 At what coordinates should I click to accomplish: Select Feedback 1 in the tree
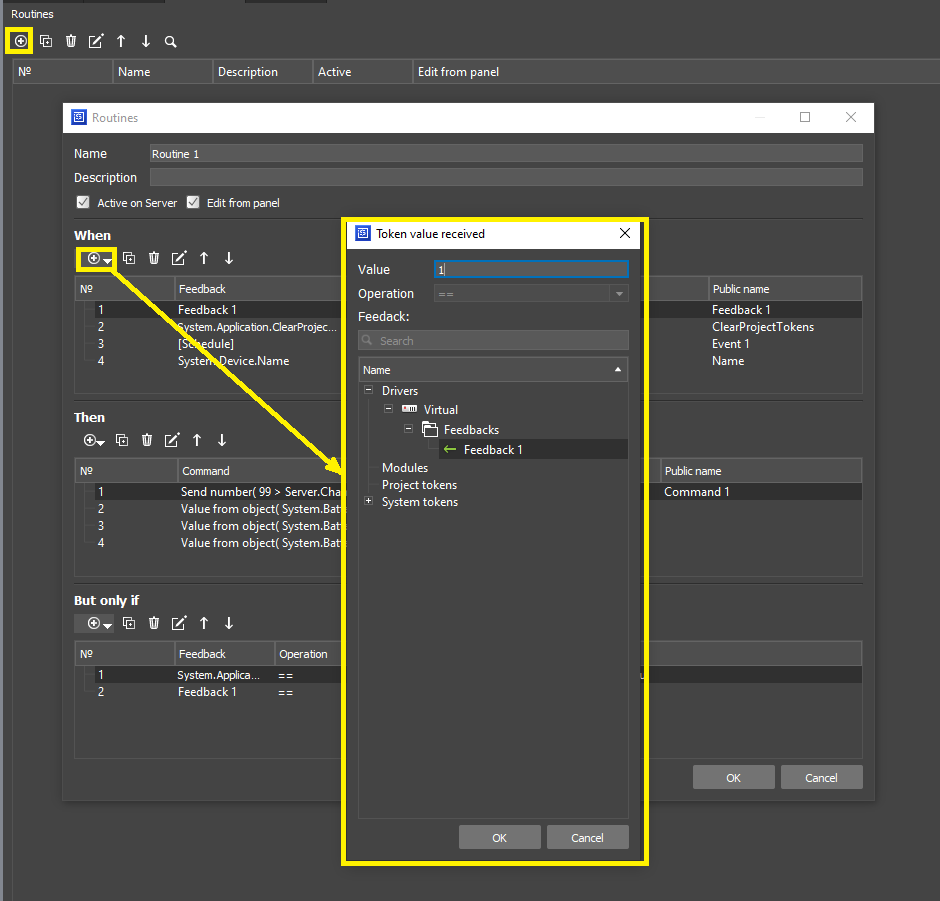coord(493,450)
